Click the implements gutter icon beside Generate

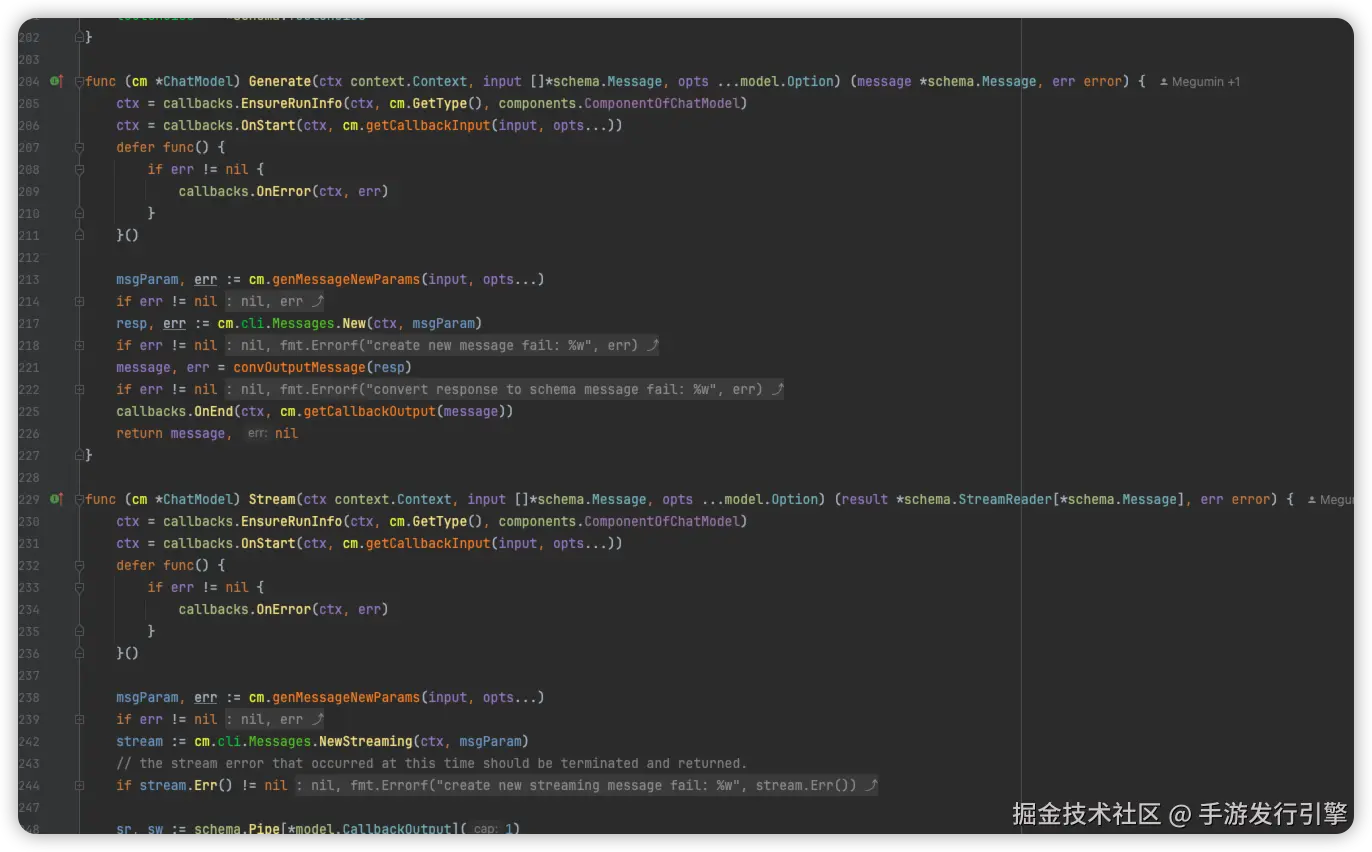point(56,81)
